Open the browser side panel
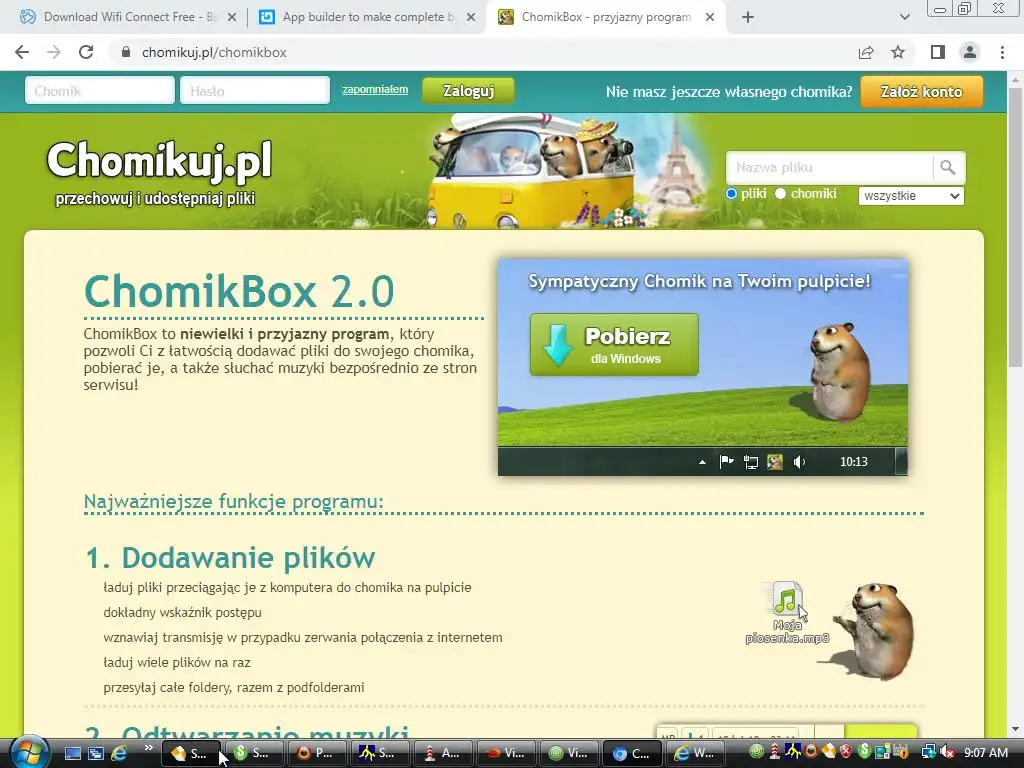Viewport: 1024px width, 768px height. pyautogui.click(x=937, y=52)
